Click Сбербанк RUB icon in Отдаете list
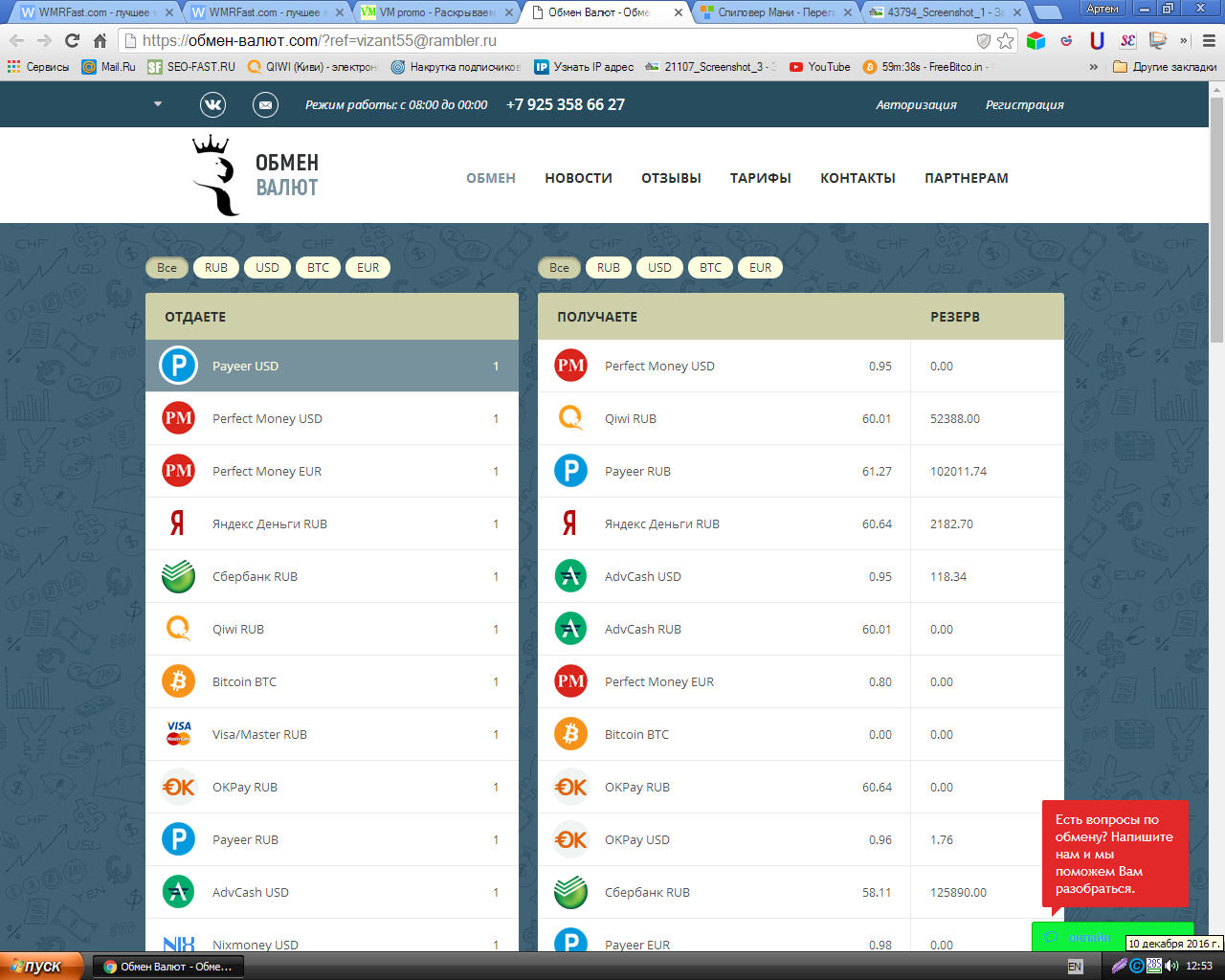1225x980 pixels. pos(178,576)
